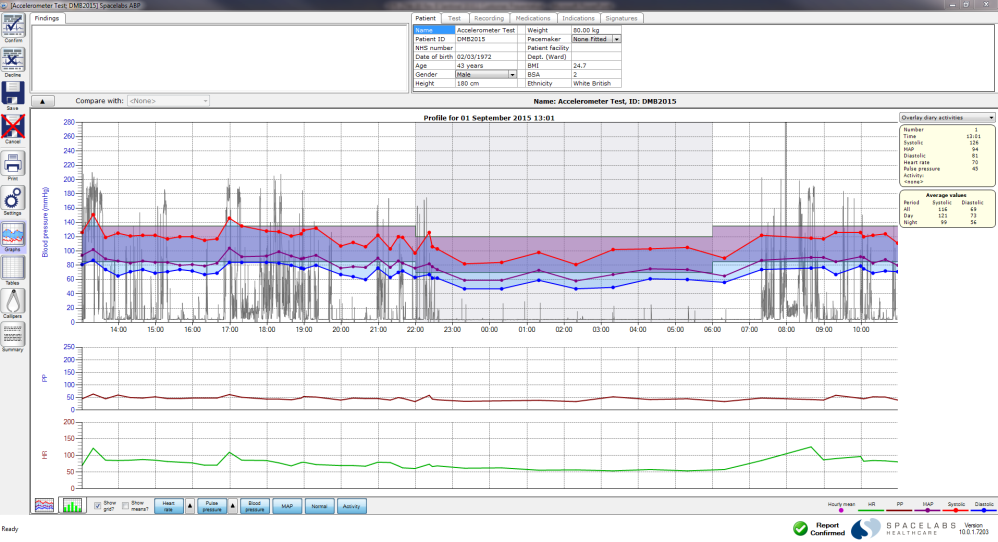Save the report using the floppy disk icon
The width and height of the screenshot is (998, 542).
click(13, 93)
